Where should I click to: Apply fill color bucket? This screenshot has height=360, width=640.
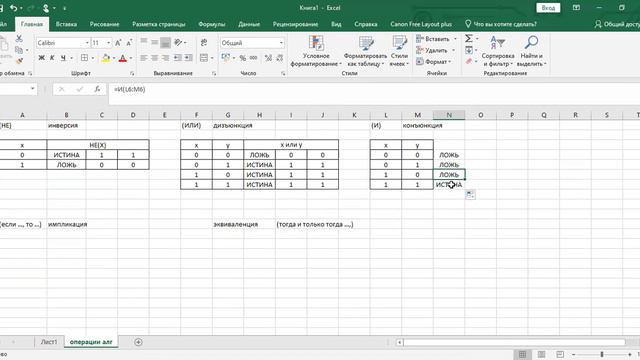105,58
